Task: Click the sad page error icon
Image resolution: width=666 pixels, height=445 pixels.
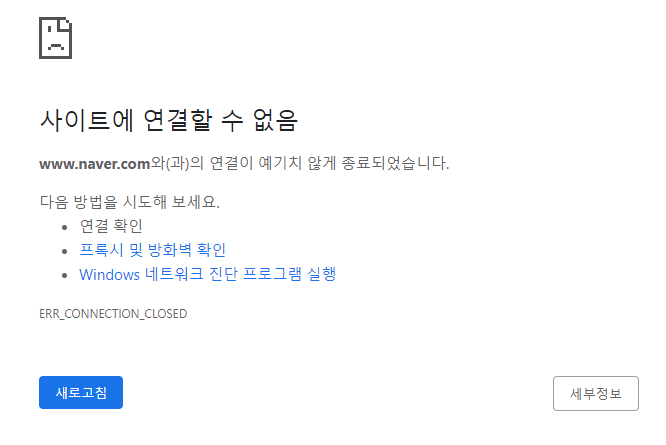Action: click(x=56, y=38)
